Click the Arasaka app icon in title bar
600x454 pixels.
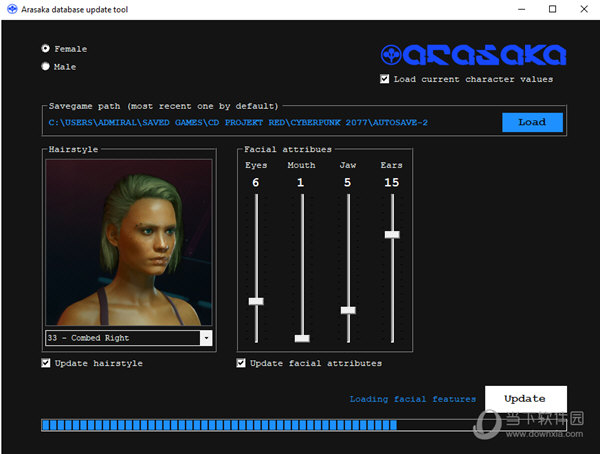coord(12,9)
